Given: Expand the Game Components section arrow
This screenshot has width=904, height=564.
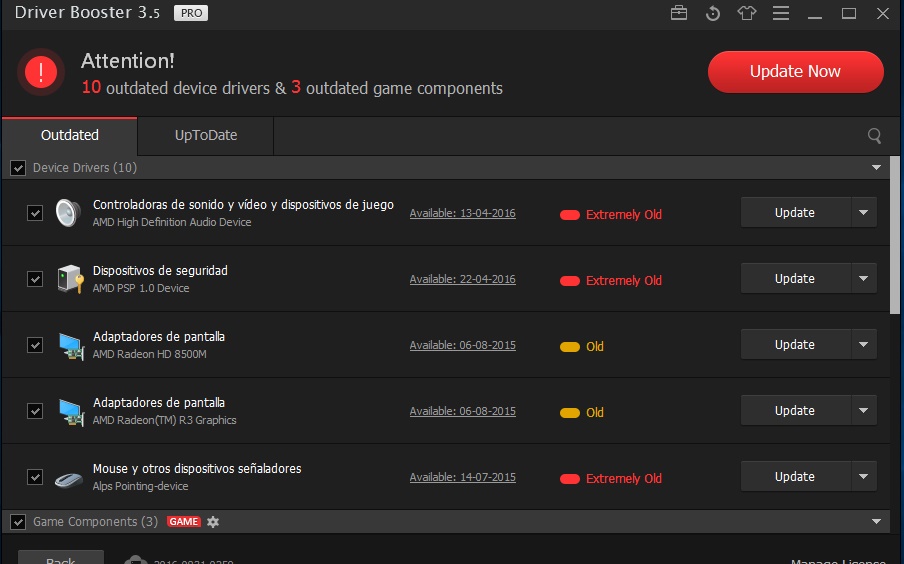Looking at the screenshot, I should [x=876, y=522].
